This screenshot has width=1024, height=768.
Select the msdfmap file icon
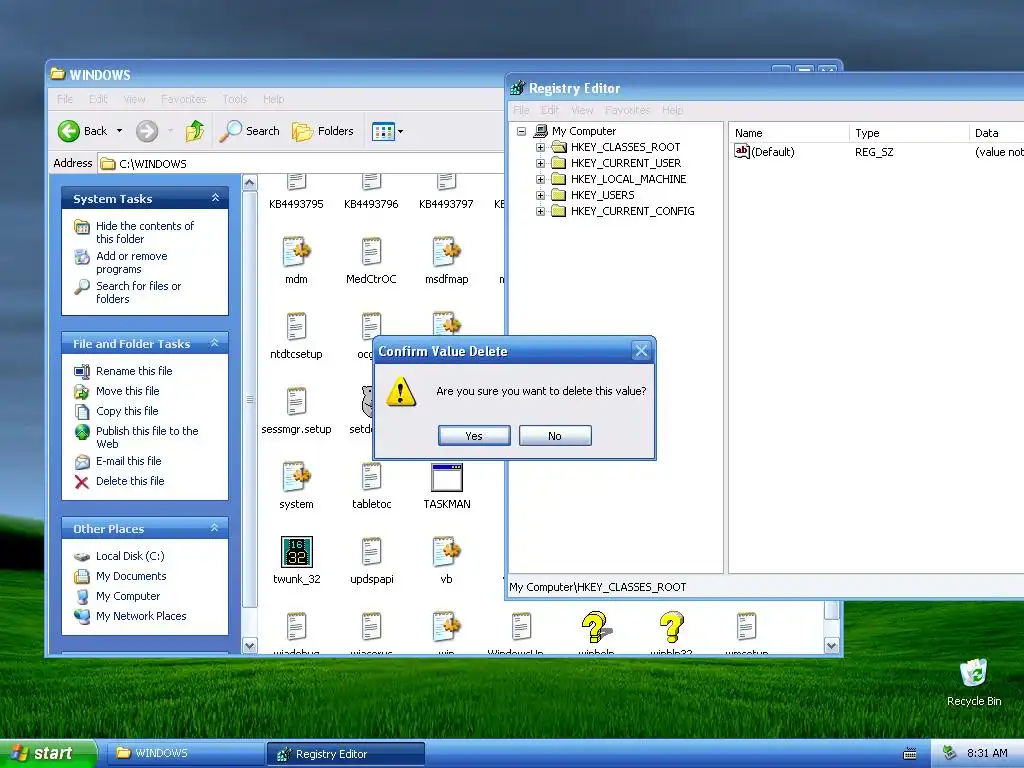446,251
